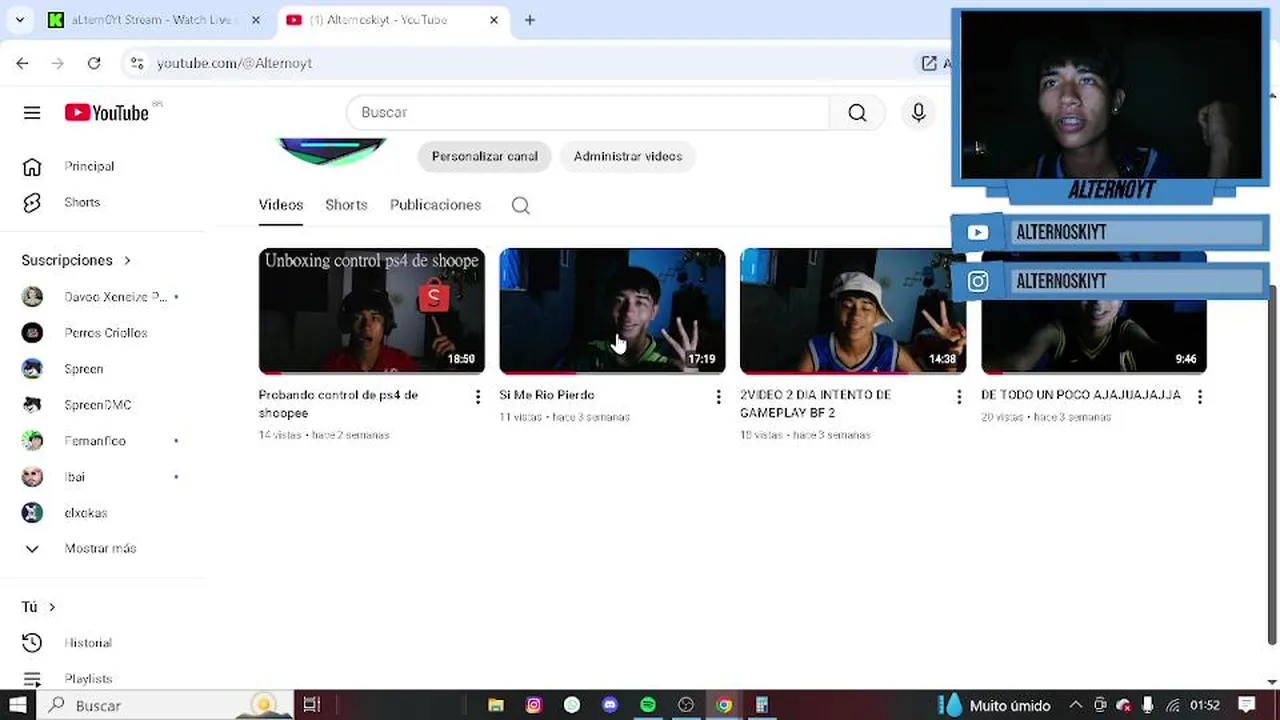The height and width of the screenshot is (720, 1280).
Task: Open Chrome tab search dropdown
Action: pos(19,20)
